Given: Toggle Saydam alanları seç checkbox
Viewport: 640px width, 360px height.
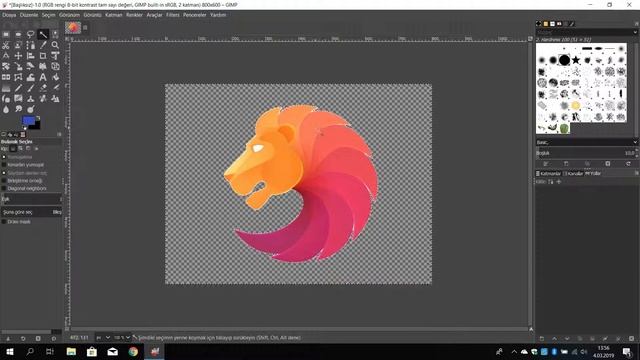Looking at the screenshot, I should click(x=4, y=173).
